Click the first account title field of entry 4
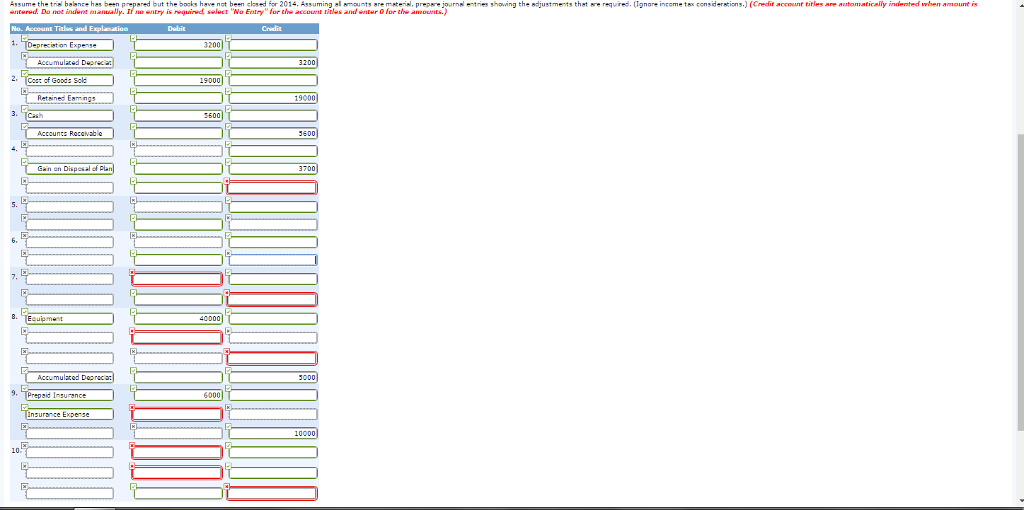This screenshot has width=1024, height=510. (70, 151)
